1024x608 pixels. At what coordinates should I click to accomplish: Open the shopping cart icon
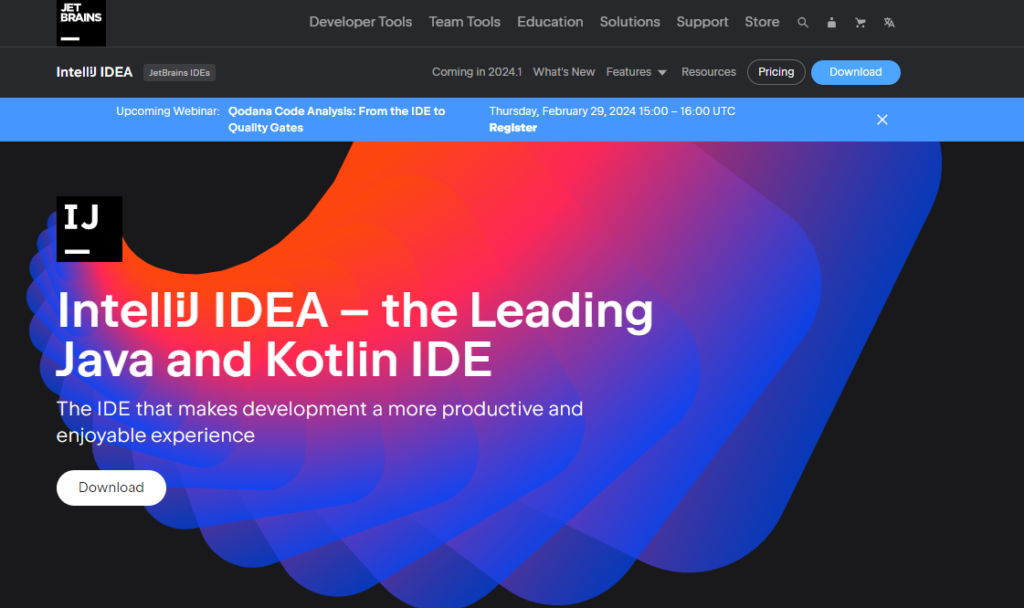pyautogui.click(x=860, y=22)
